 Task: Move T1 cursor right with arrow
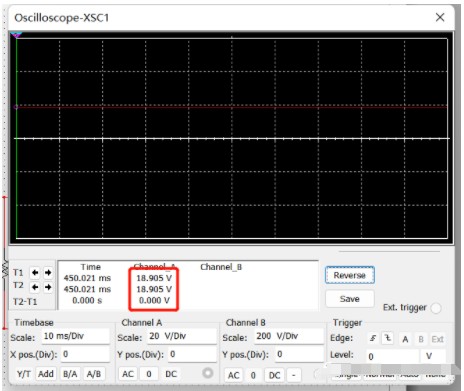coord(48,273)
